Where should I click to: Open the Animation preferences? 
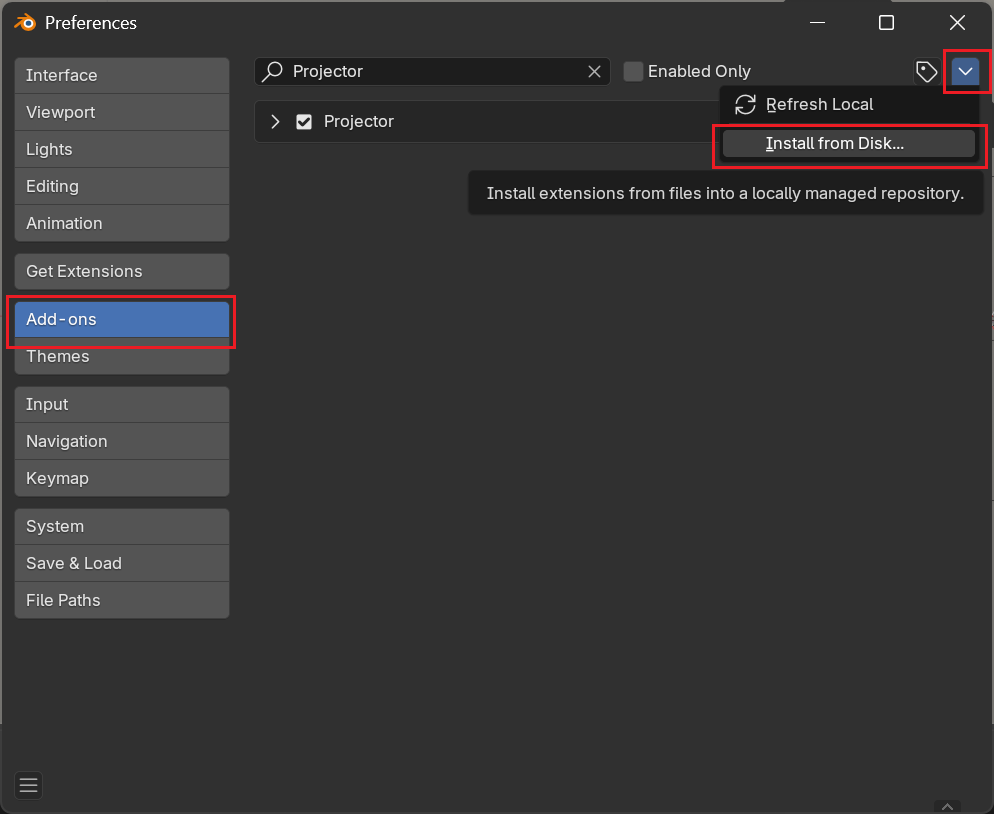122,223
